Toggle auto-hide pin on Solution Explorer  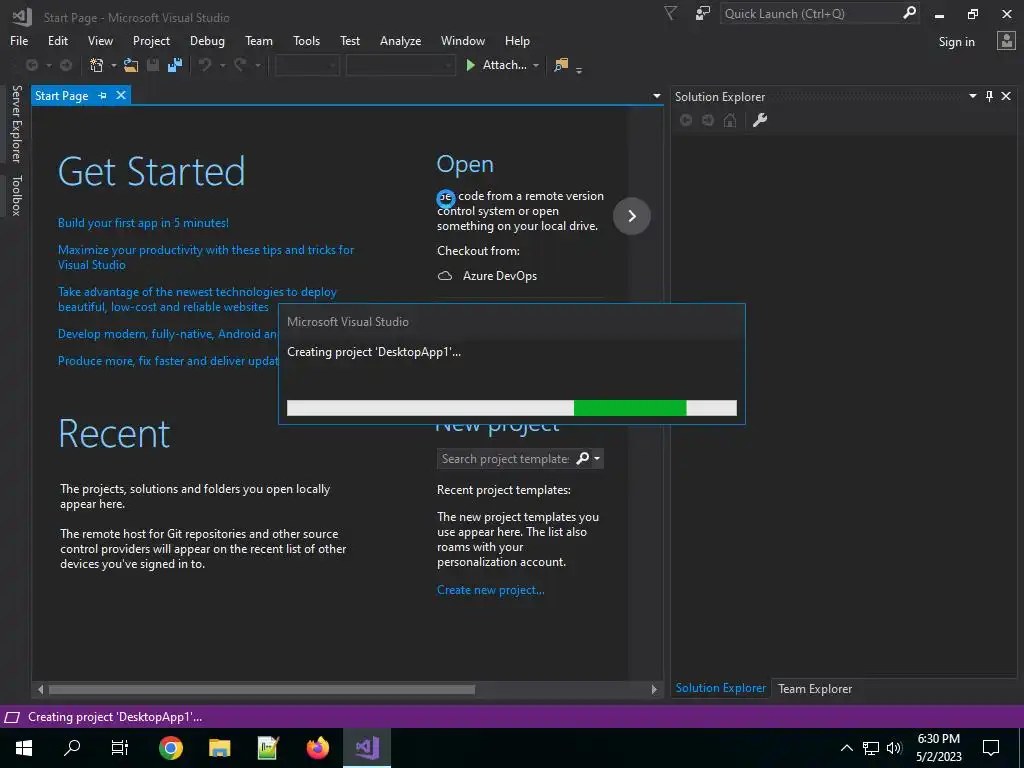[x=989, y=96]
